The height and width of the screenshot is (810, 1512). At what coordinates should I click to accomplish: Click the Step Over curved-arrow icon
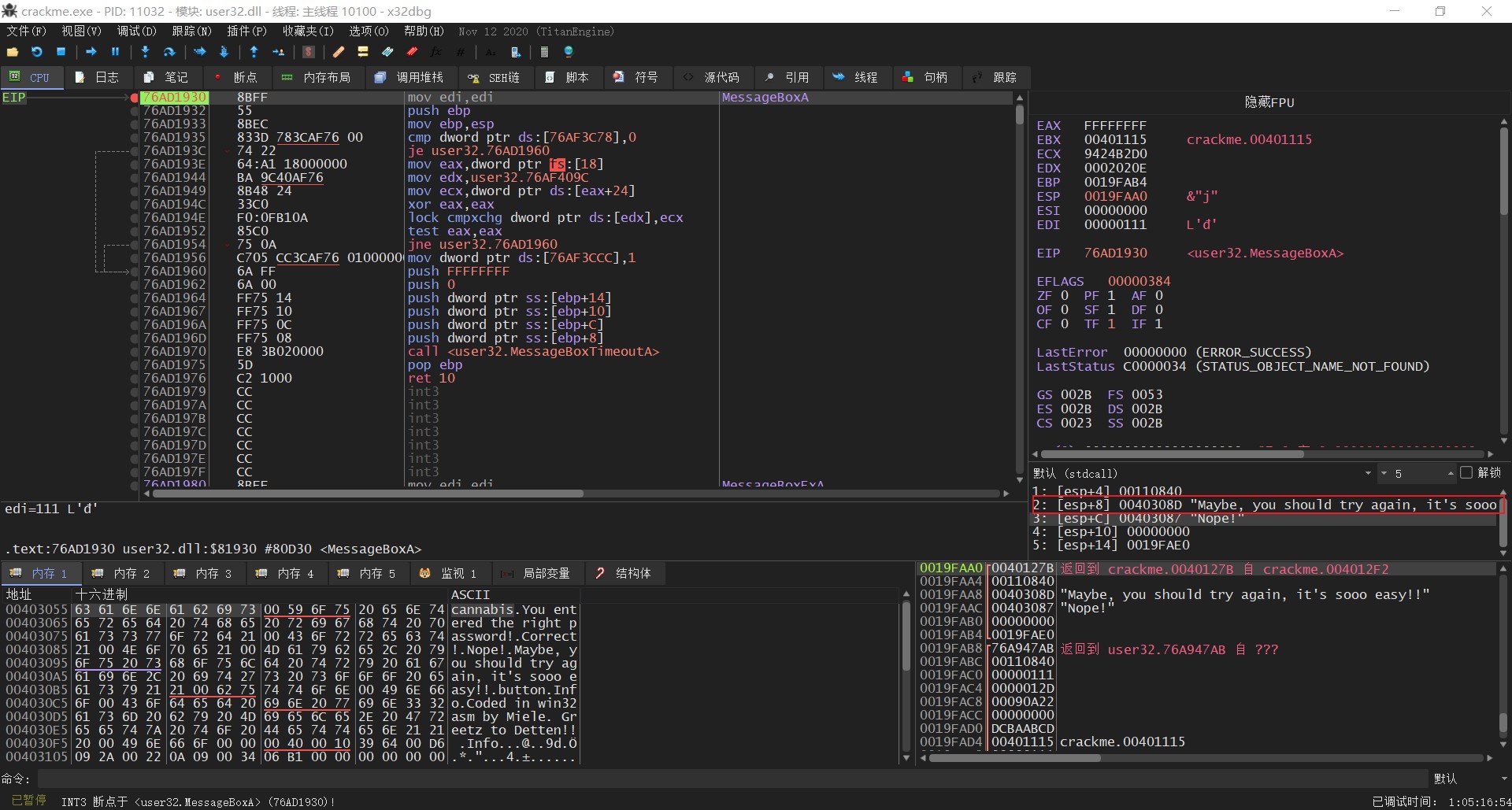coord(169,52)
